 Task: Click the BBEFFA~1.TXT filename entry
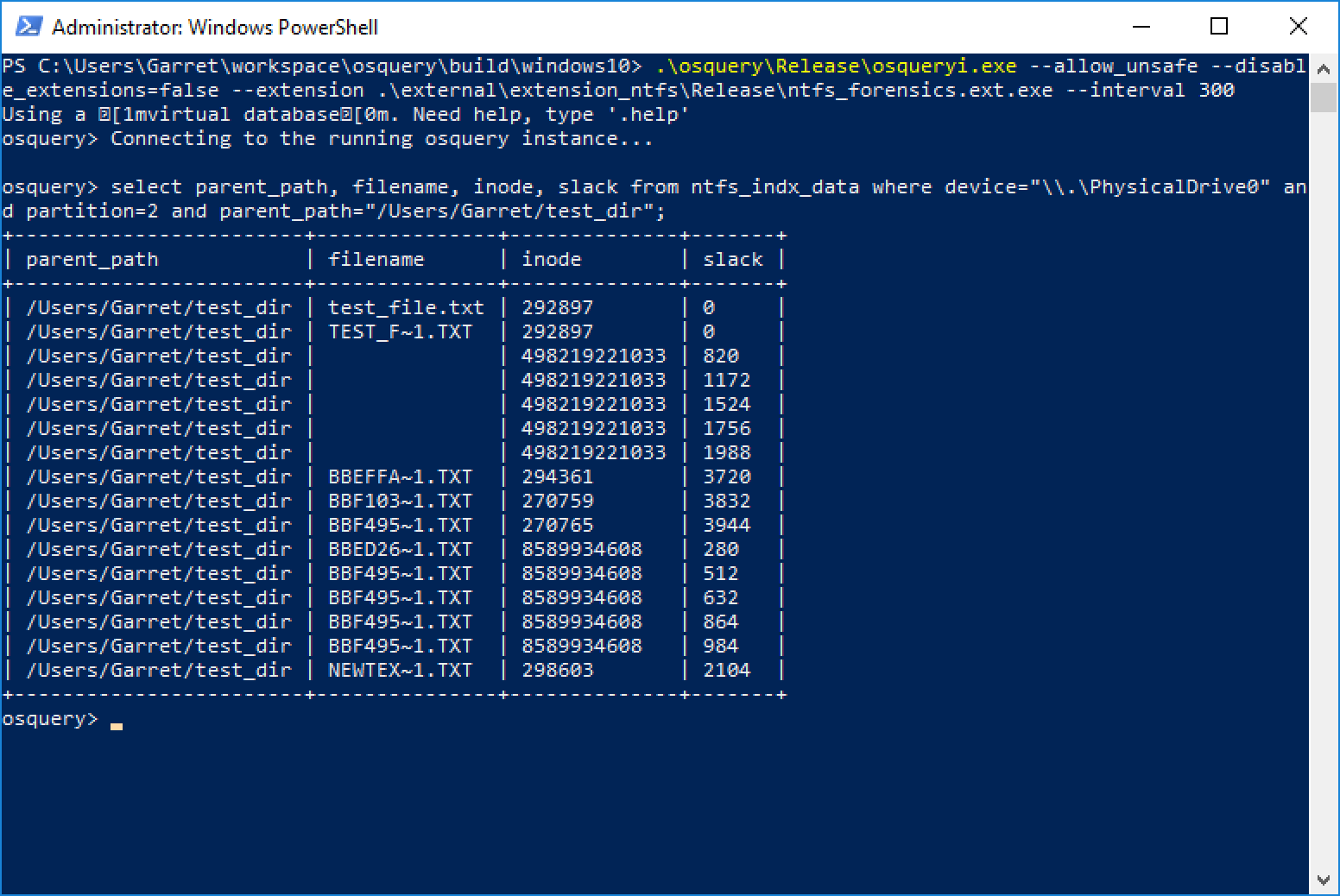(x=400, y=476)
